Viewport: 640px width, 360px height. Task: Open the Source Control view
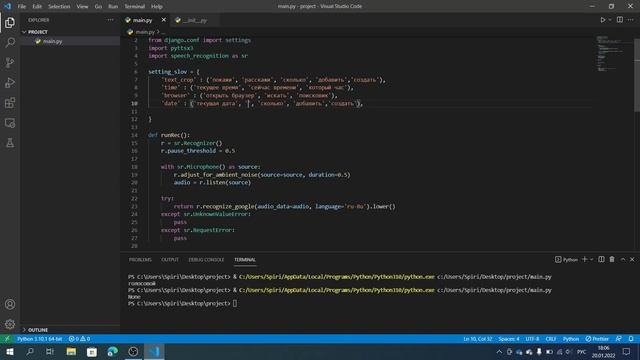[x=10, y=62]
